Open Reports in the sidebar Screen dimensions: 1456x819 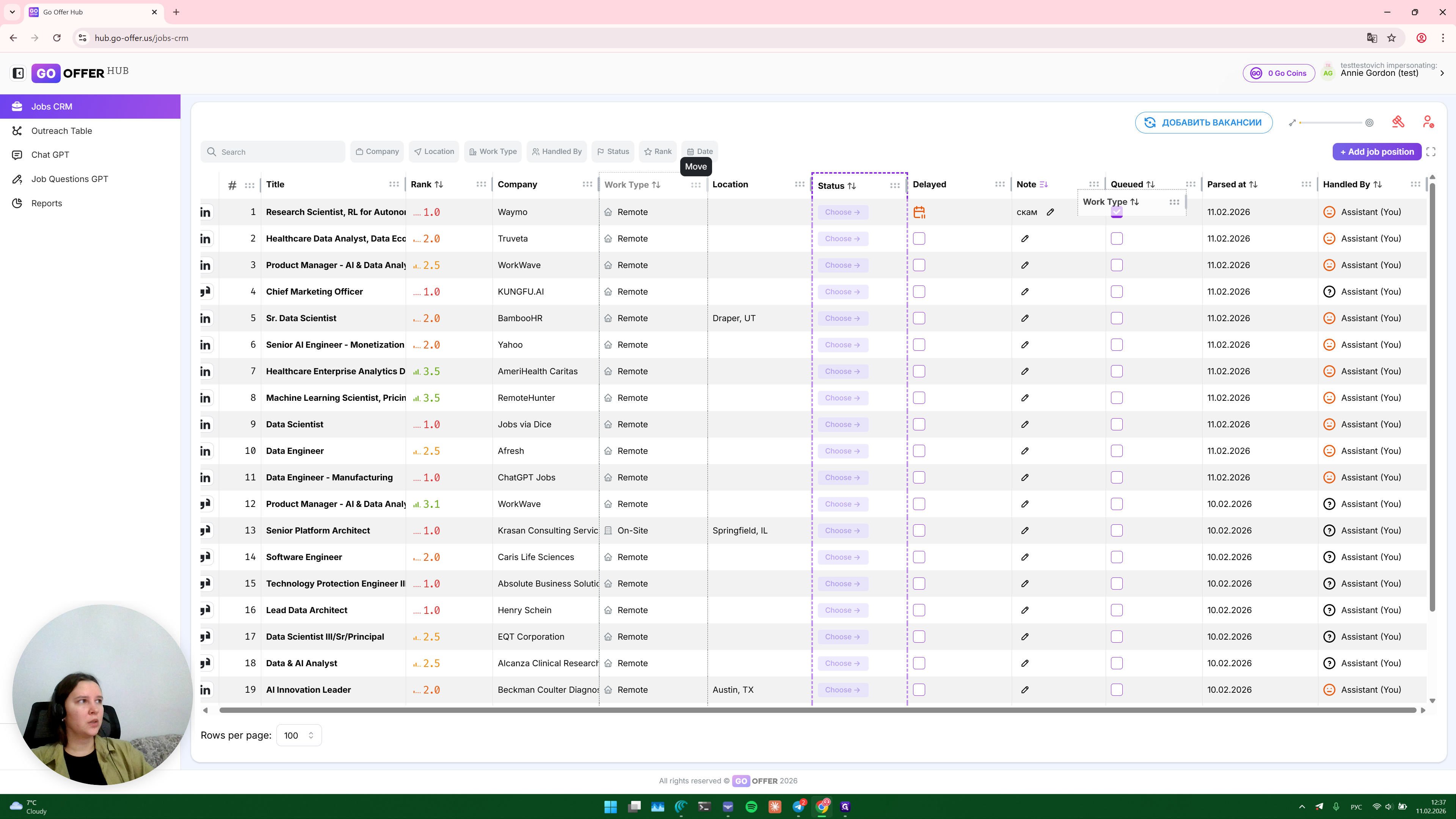(46, 203)
